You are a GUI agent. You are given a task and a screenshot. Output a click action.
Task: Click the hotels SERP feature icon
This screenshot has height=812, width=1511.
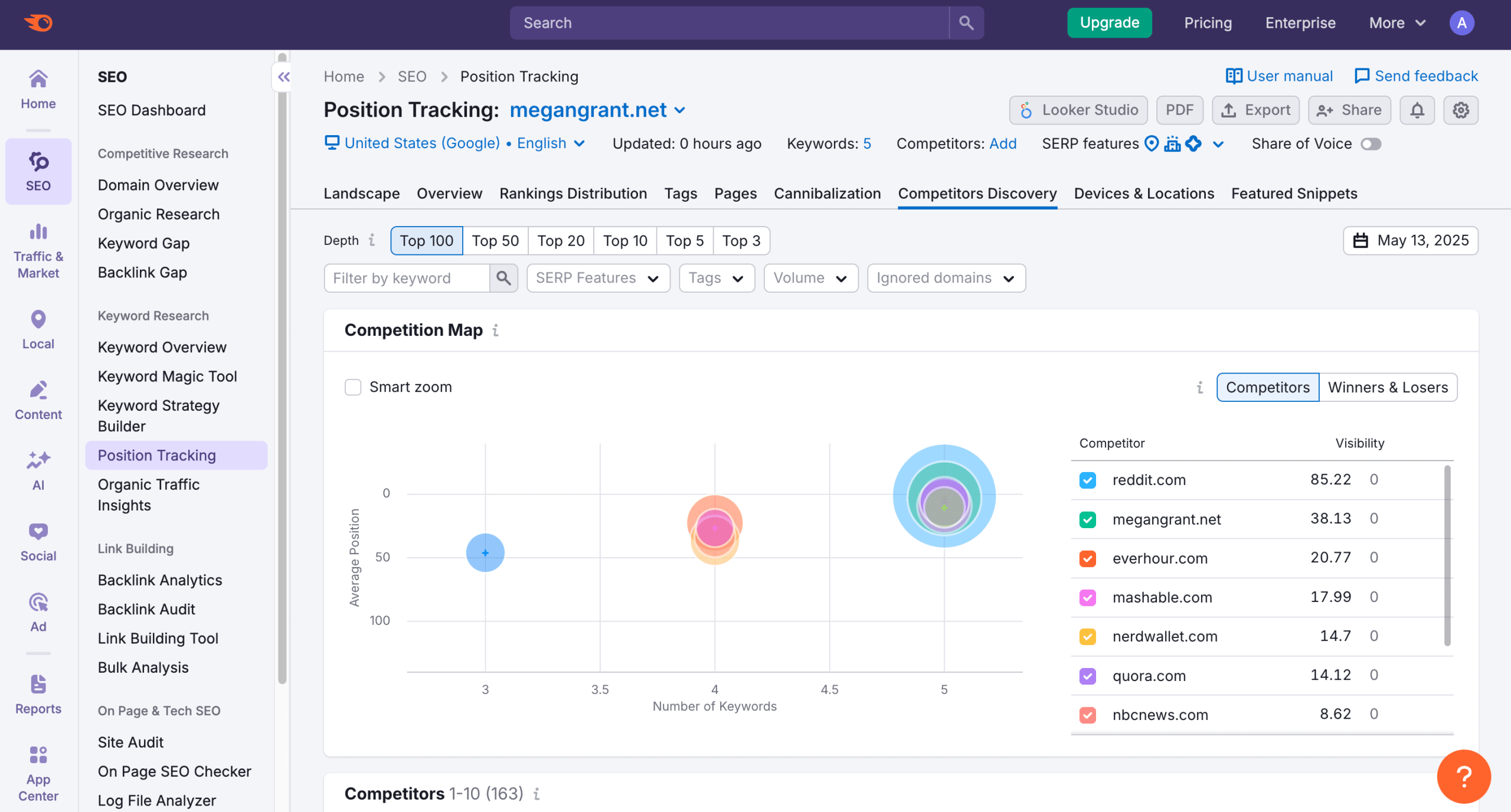1172,143
